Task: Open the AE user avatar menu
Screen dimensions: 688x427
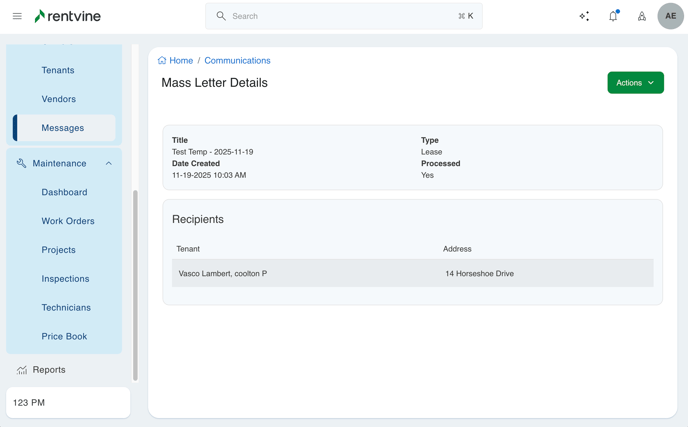Action: [670, 16]
